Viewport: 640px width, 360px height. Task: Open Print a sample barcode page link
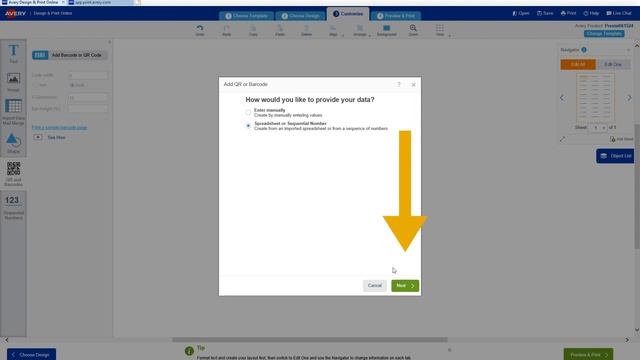point(60,128)
